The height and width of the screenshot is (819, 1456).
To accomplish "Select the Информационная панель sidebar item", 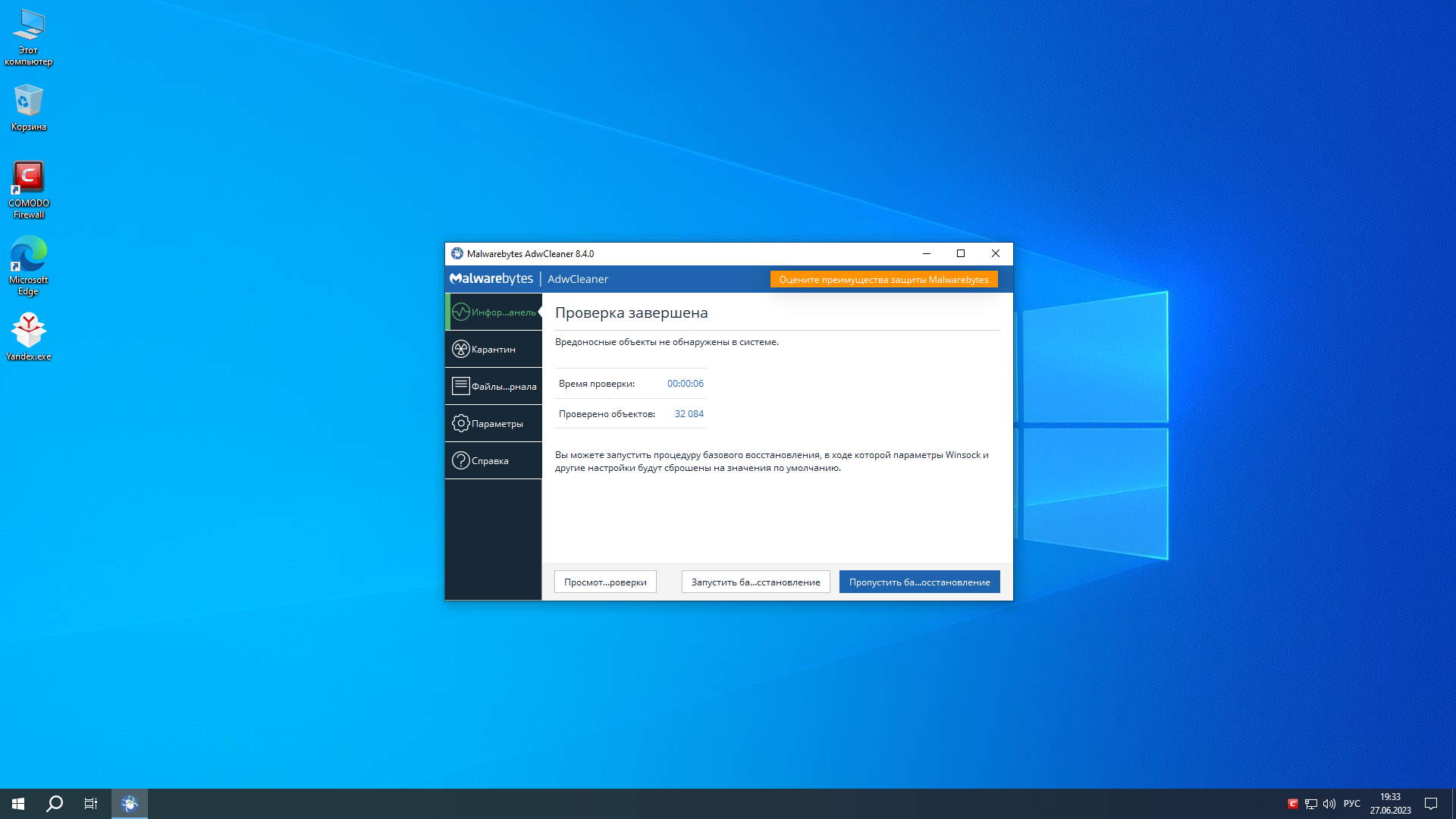I will point(493,312).
